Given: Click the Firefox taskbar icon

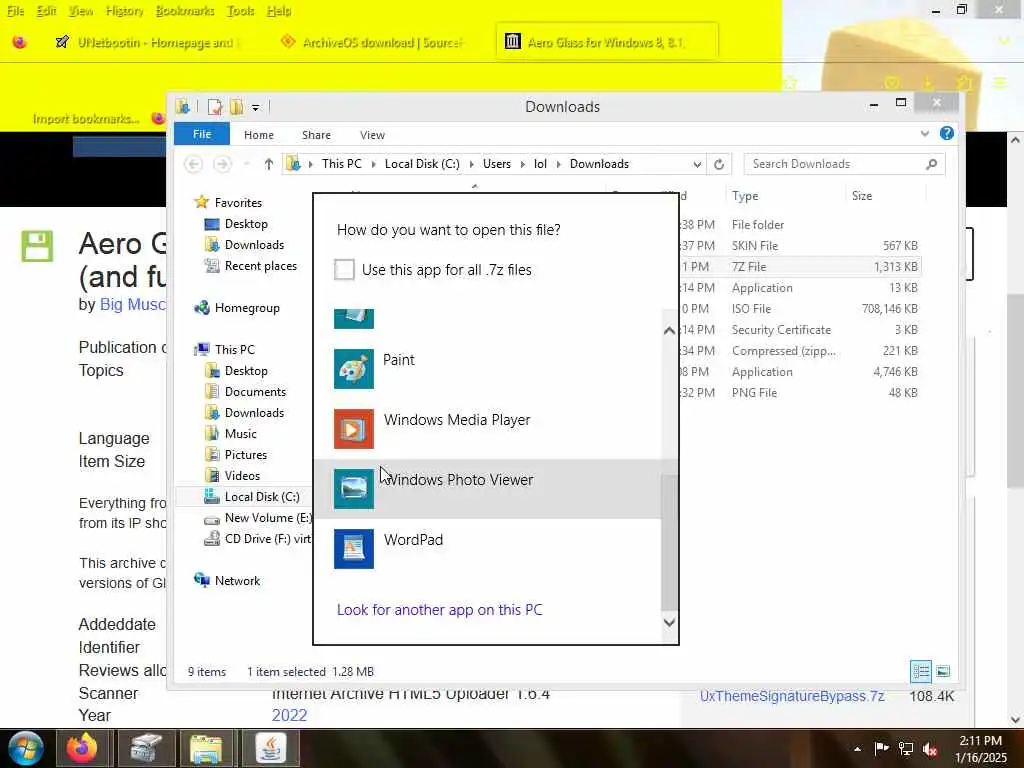Looking at the screenshot, I should tap(82, 748).
